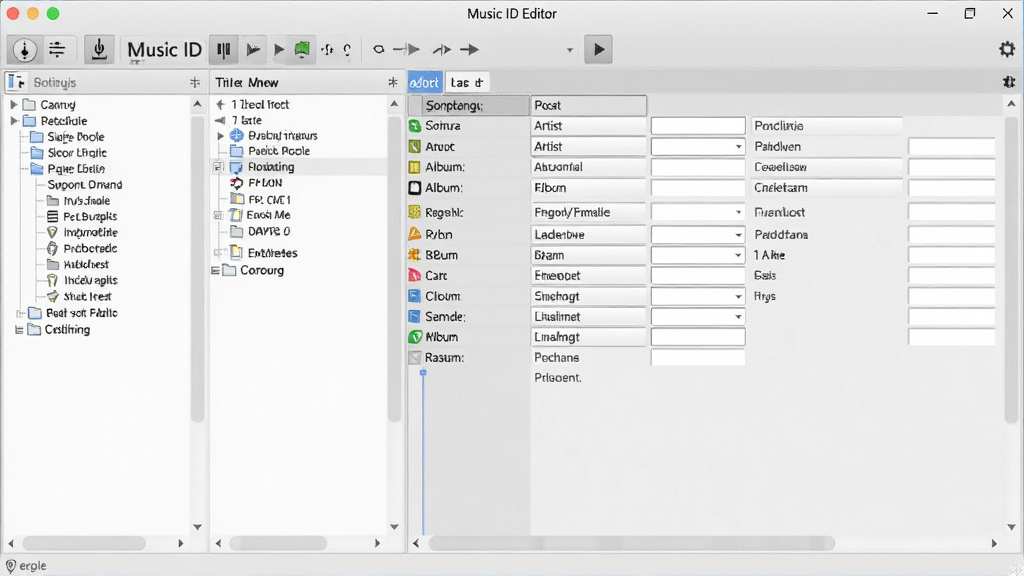Toggle the checkbox beside Enoti Me

[x=218, y=216]
